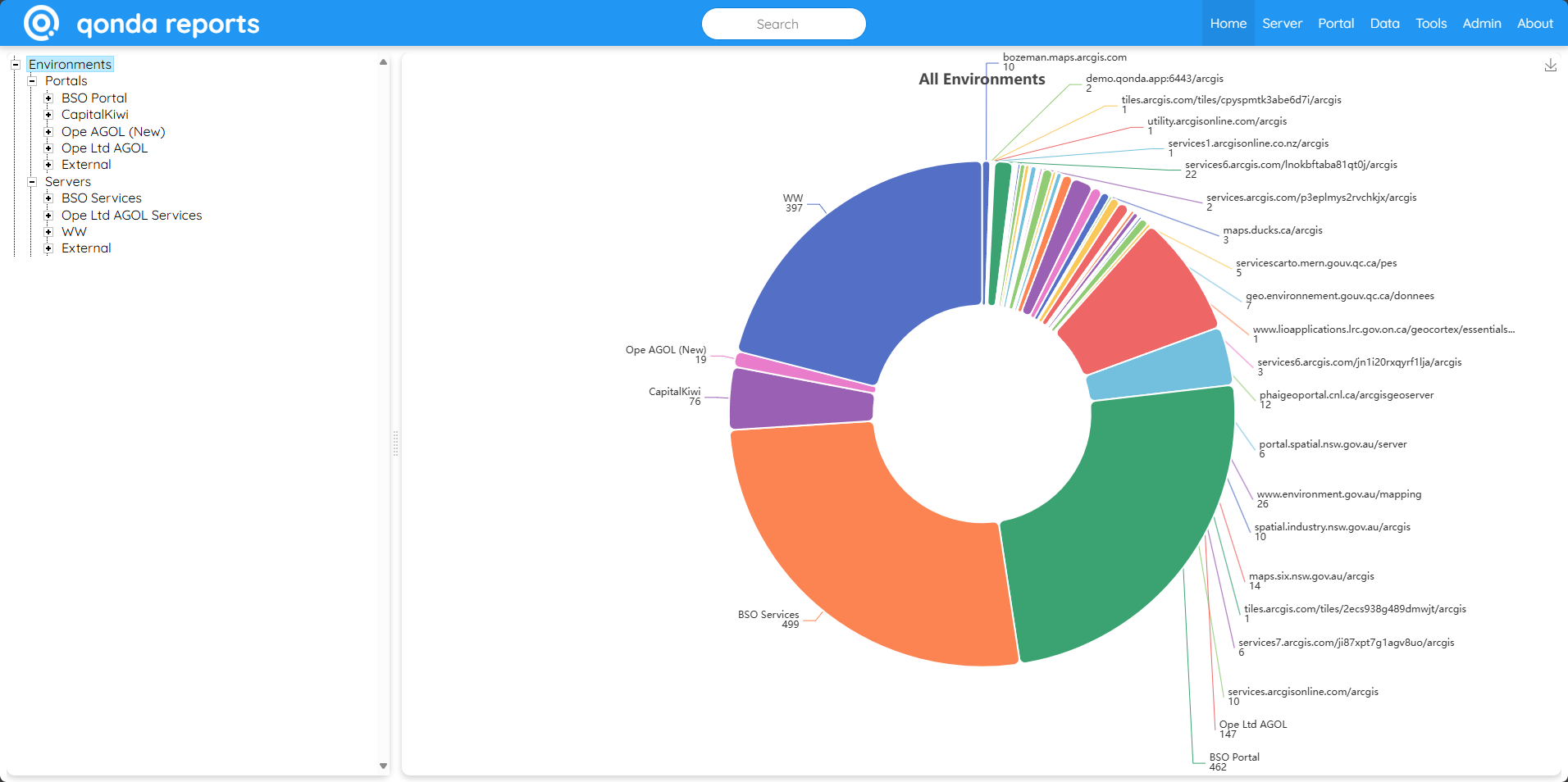Collapse the Environments node
The height and width of the screenshot is (782, 1568).
pos(14,64)
